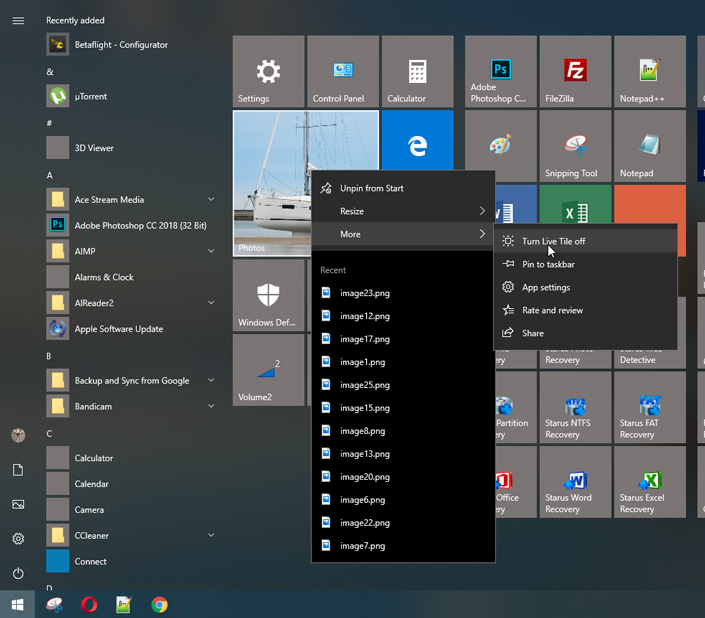Launch the Excel tile
The height and width of the screenshot is (618, 705).
pos(576,204)
